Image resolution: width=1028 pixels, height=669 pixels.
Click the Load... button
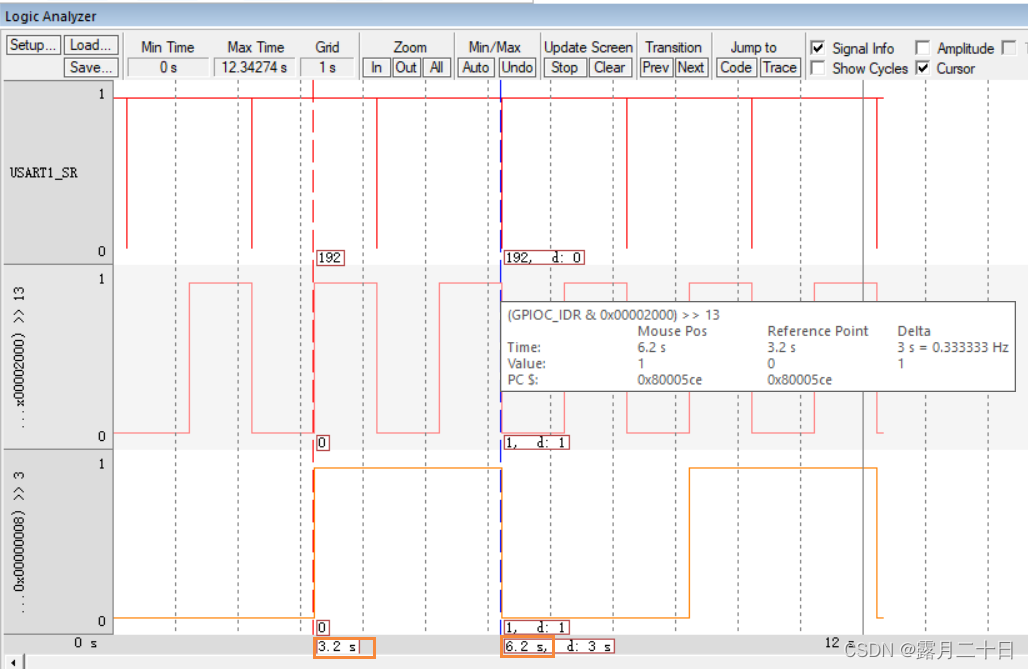(91, 45)
